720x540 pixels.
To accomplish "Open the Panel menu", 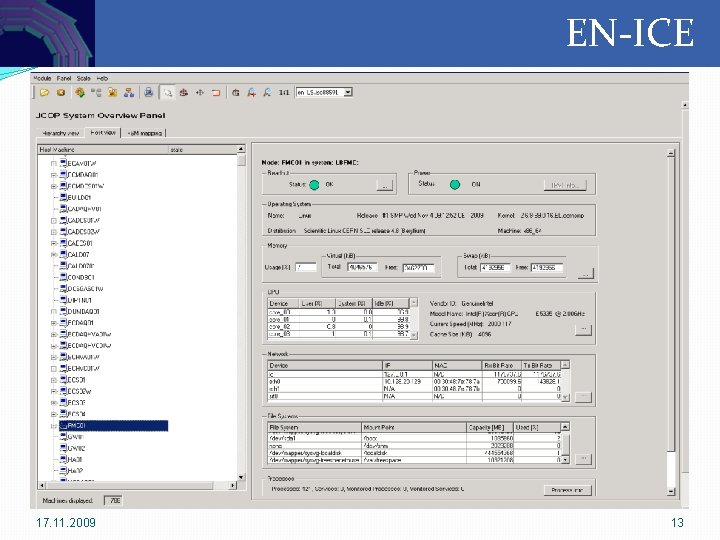I will point(64,79).
